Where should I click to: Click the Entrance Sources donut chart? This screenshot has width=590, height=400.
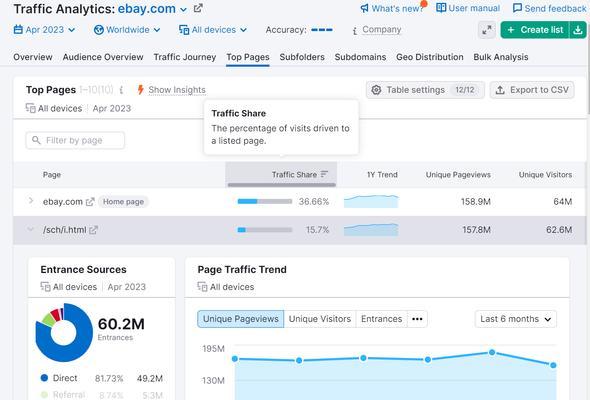pos(64,332)
